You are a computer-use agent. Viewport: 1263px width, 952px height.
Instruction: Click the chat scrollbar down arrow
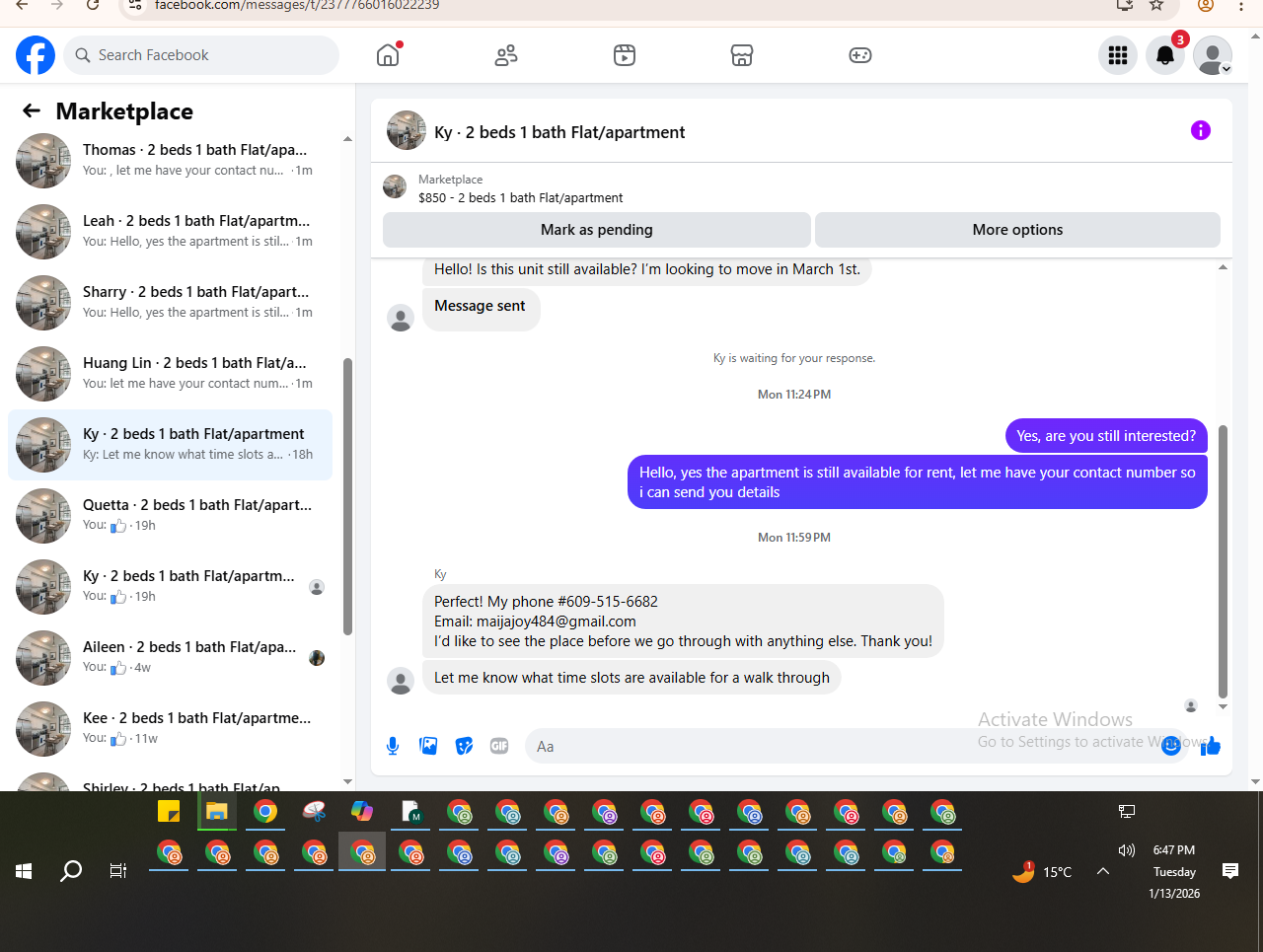[1224, 706]
